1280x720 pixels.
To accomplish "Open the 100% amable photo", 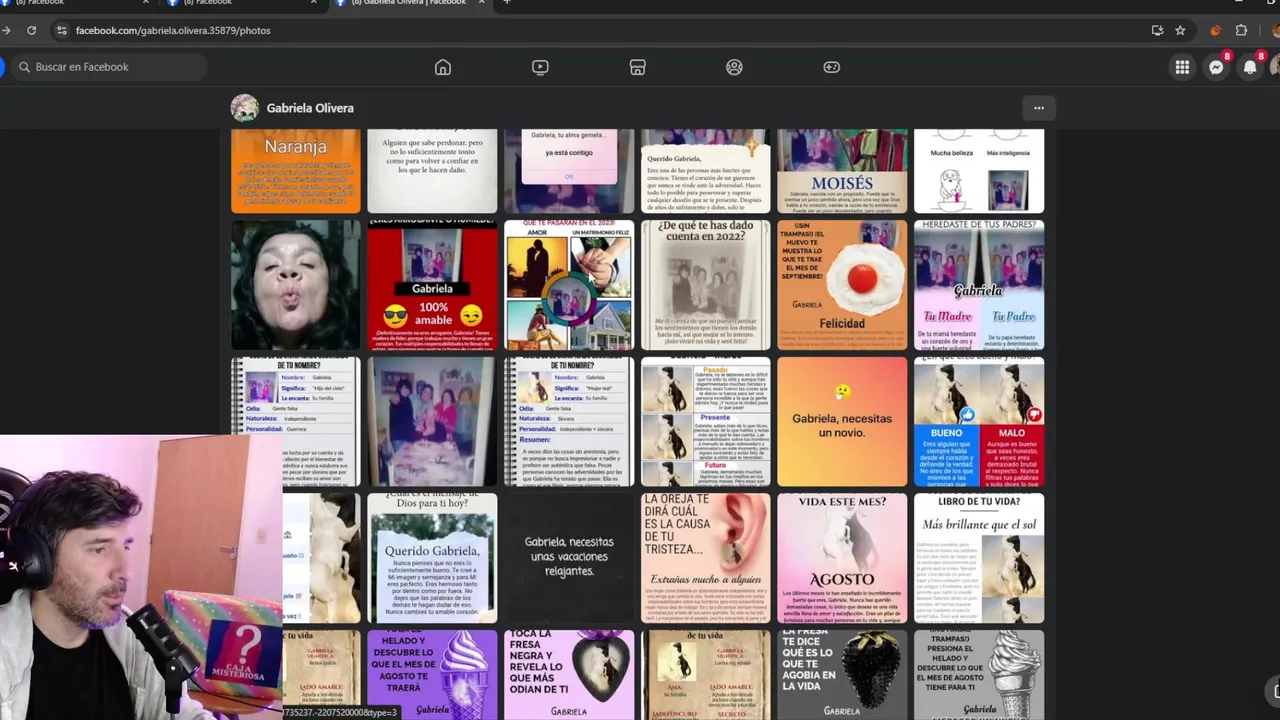I will click(432, 285).
